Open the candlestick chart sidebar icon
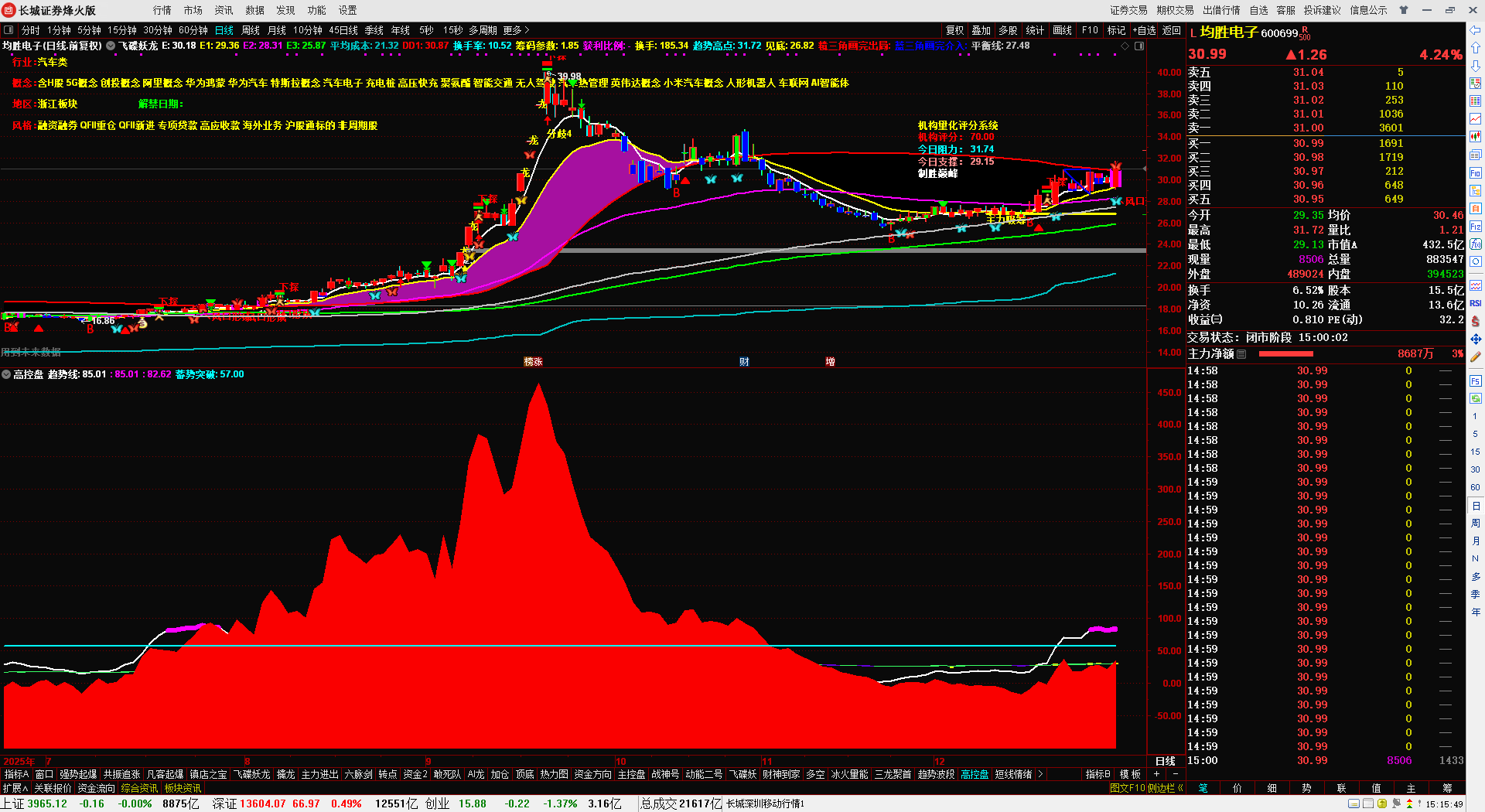 point(1476,136)
